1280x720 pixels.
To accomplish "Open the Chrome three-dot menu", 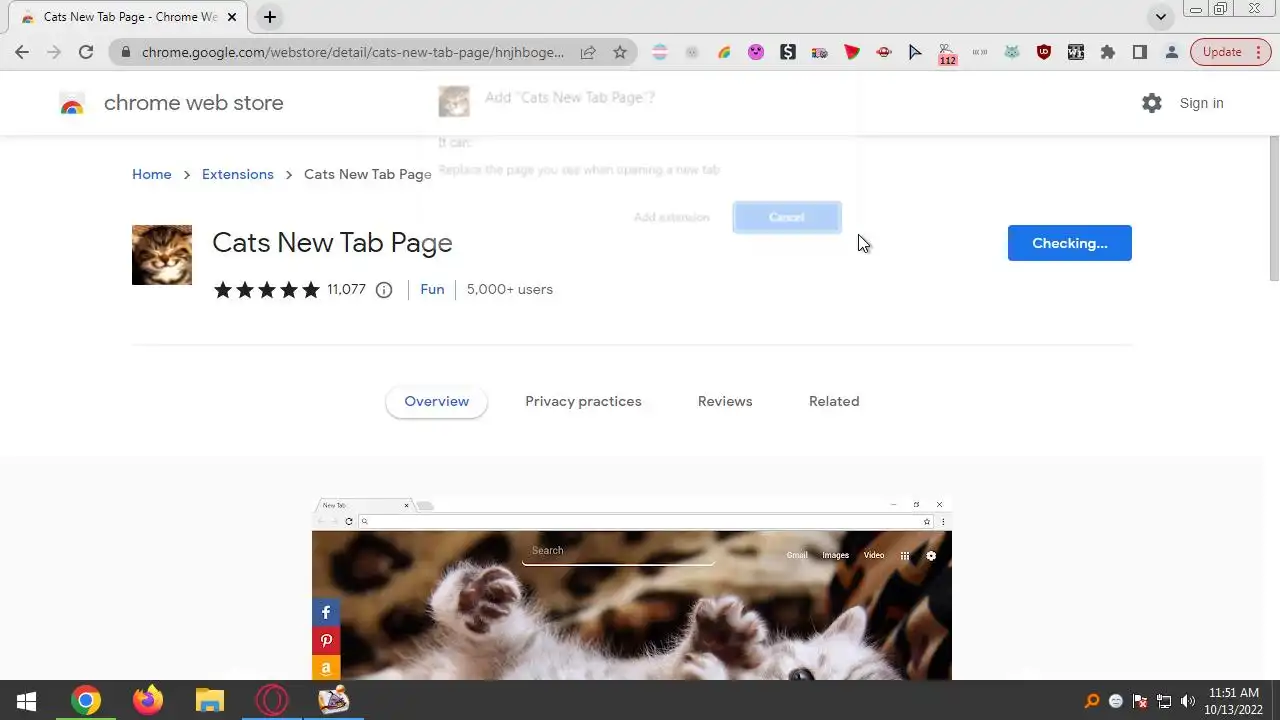I will coord(1259,52).
